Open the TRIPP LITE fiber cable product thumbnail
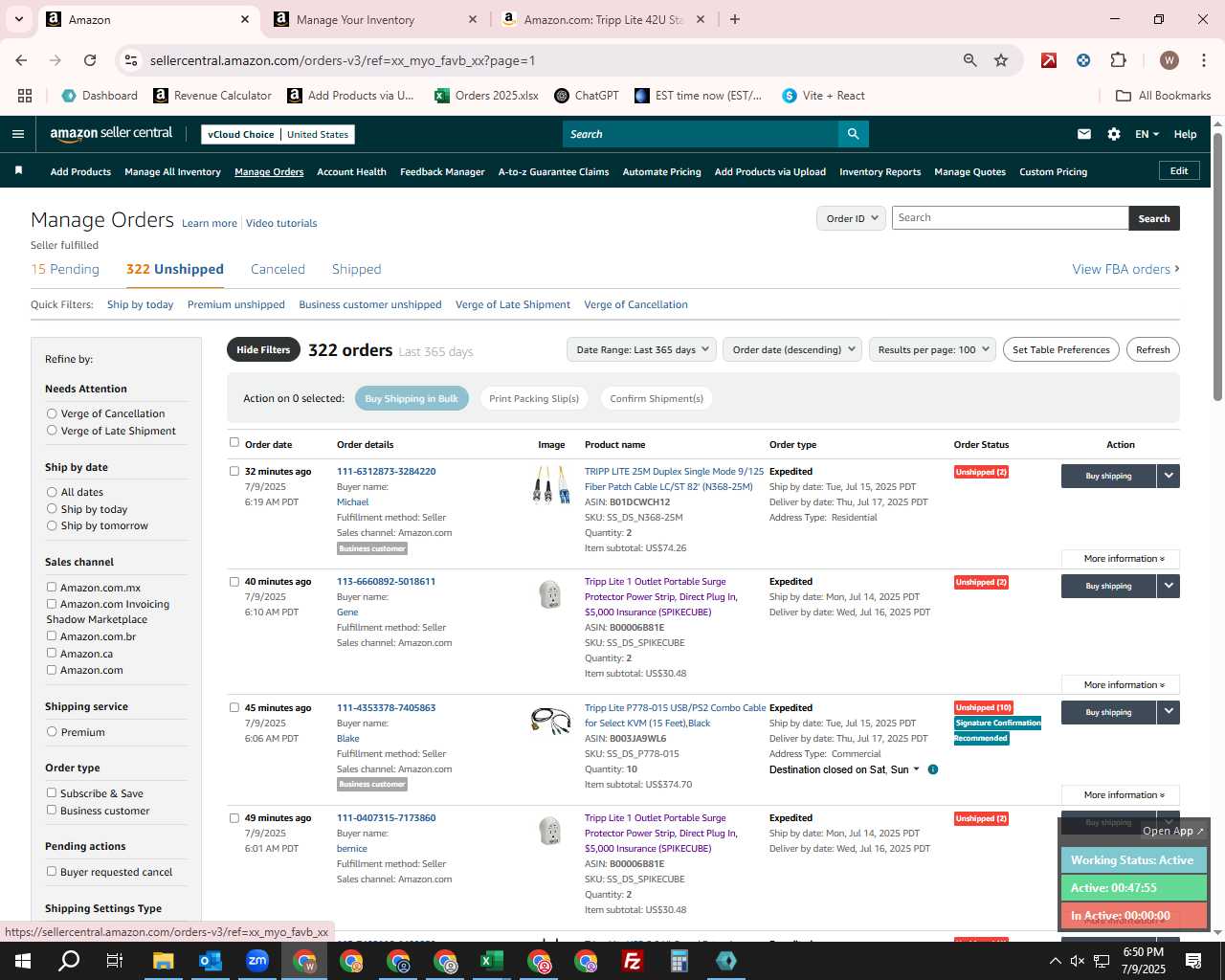Screen dimensions: 1225x980 [x=550, y=485]
